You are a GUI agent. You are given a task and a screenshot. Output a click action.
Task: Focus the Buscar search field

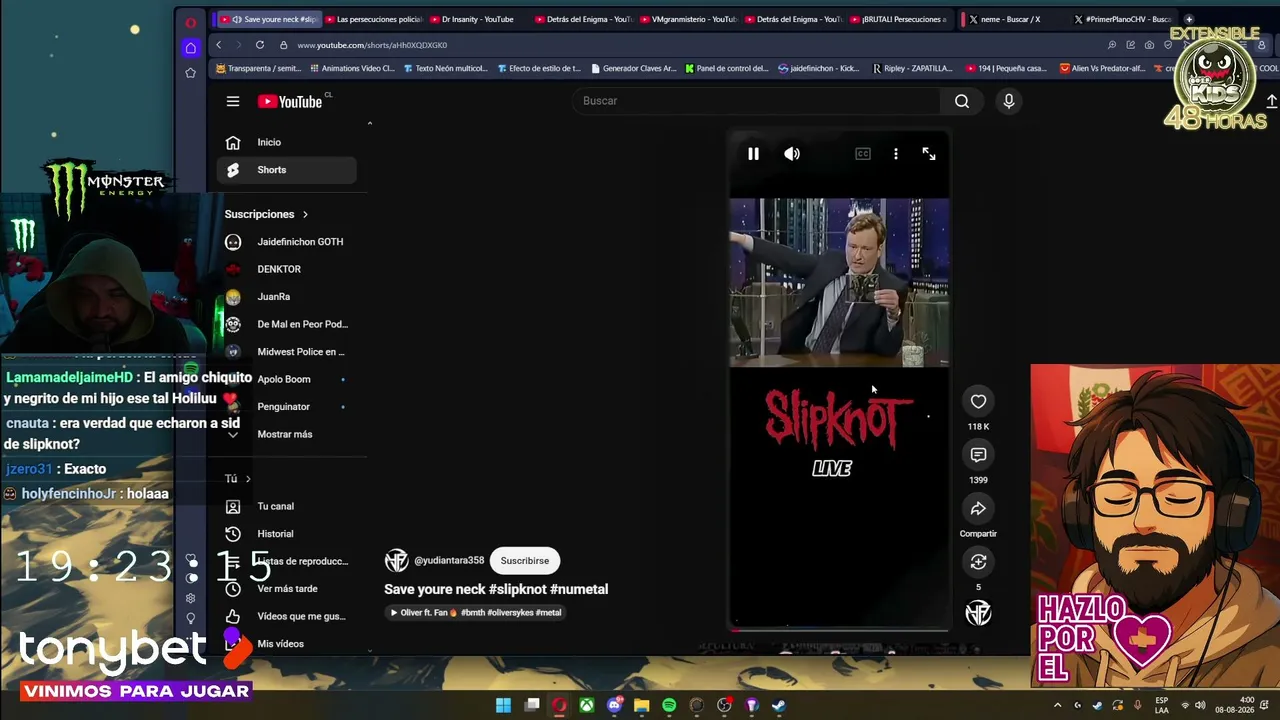coord(755,101)
